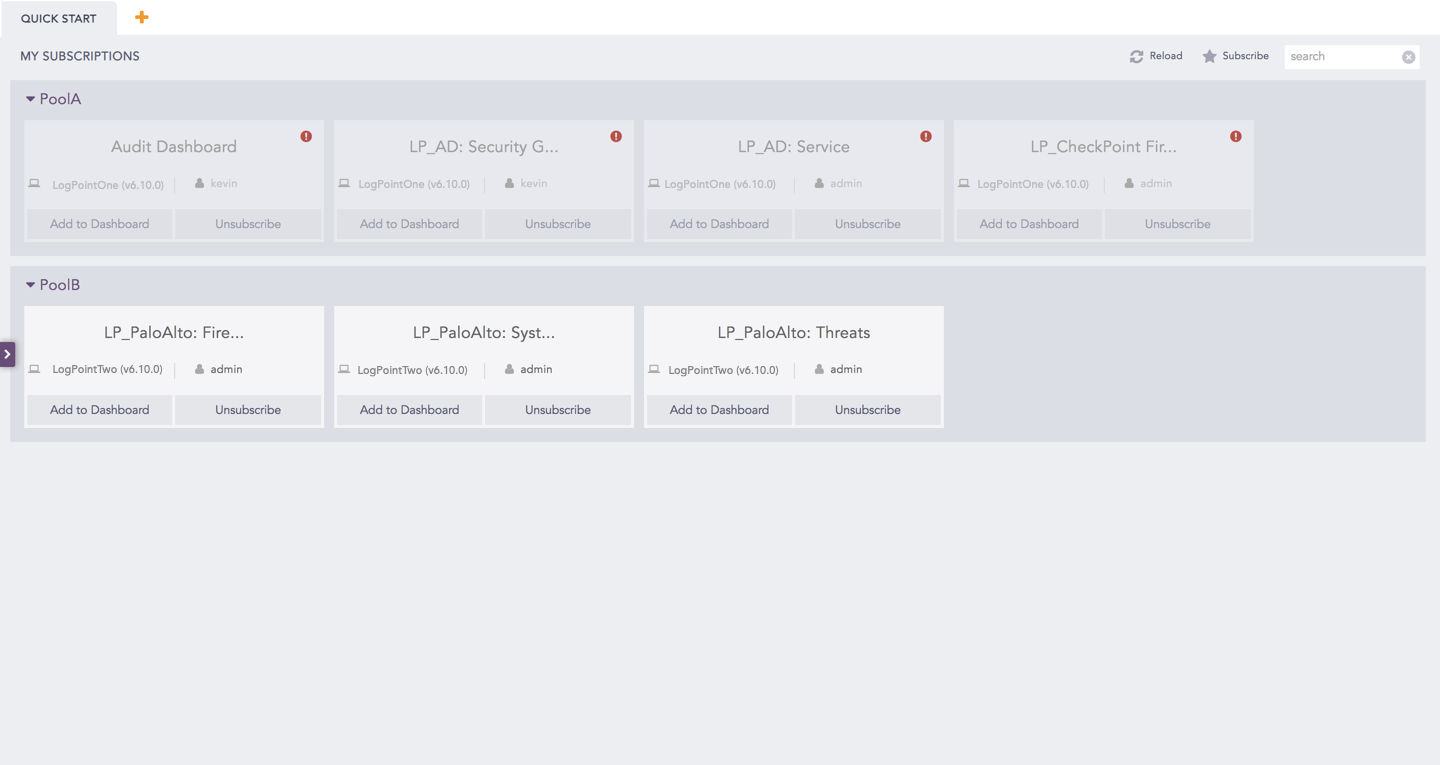This screenshot has height=765, width=1440.
Task: Click the warning icon on Audit Dashboard card
Action: (x=306, y=135)
